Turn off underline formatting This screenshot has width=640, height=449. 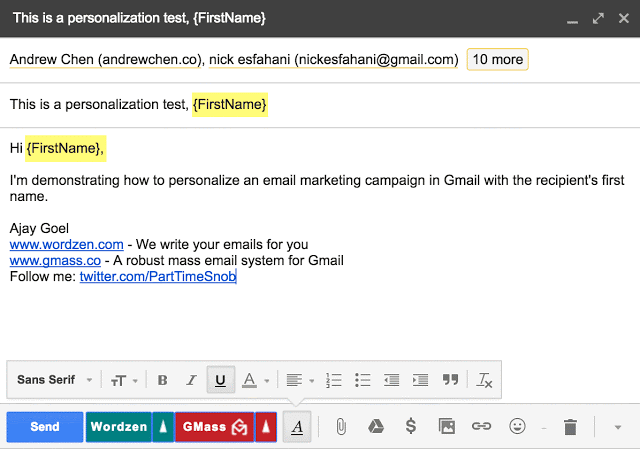pyautogui.click(x=220, y=380)
